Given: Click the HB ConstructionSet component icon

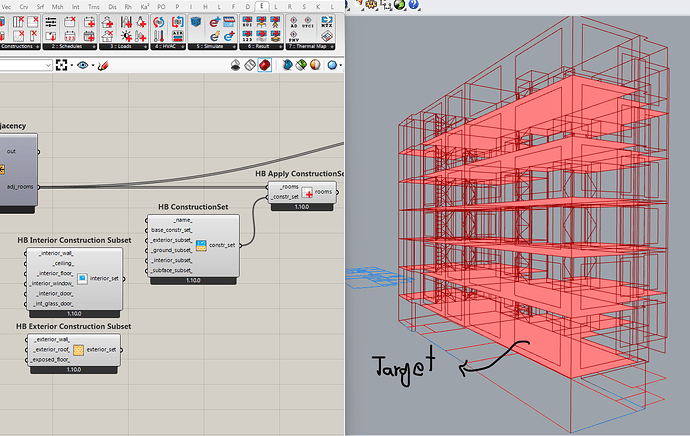Looking at the screenshot, I should pyautogui.click(x=201, y=245).
